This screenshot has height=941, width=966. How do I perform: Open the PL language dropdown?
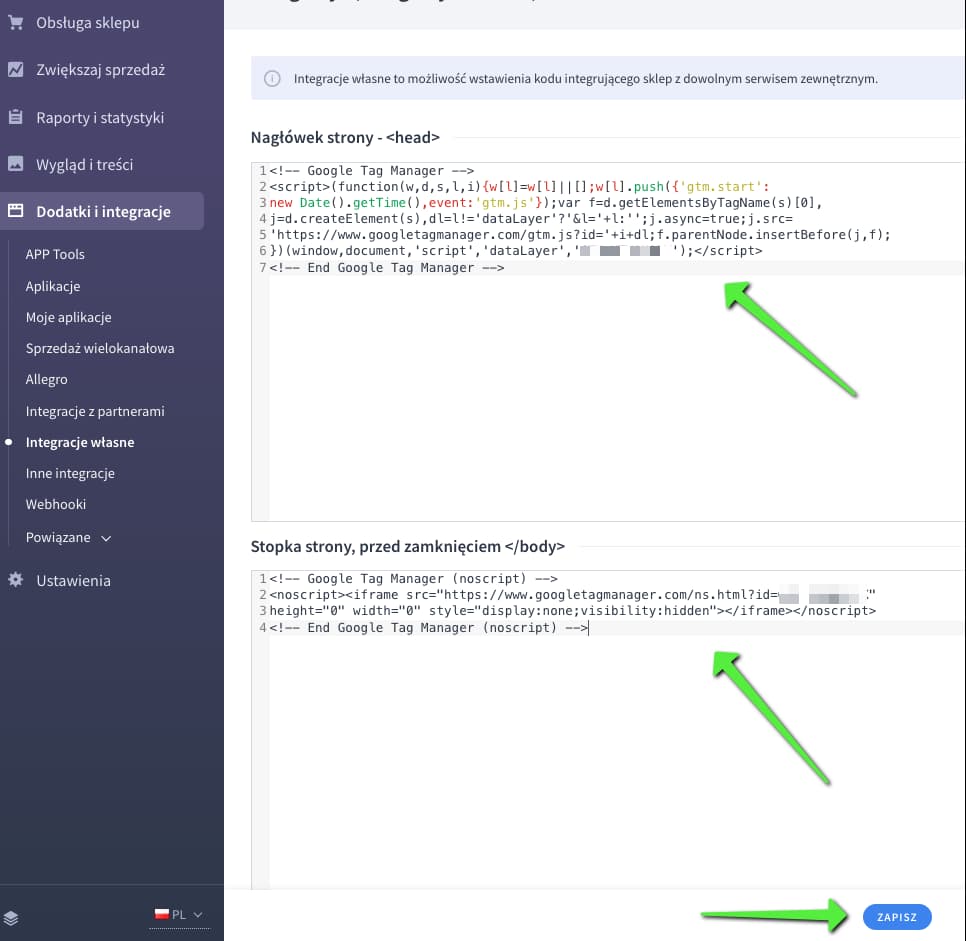[x=179, y=915]
